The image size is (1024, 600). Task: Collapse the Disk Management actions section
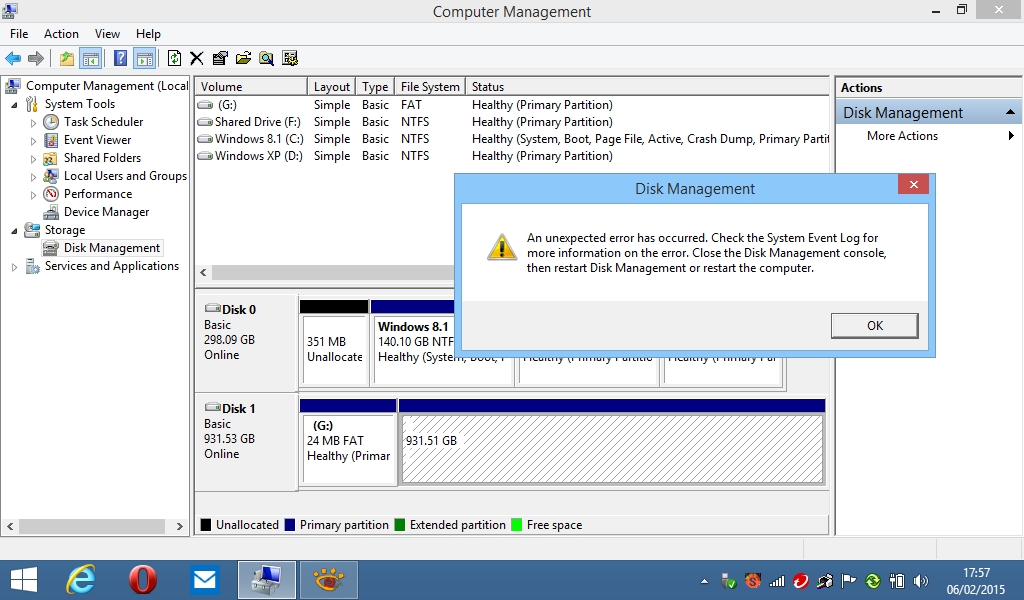[1010, 112]
